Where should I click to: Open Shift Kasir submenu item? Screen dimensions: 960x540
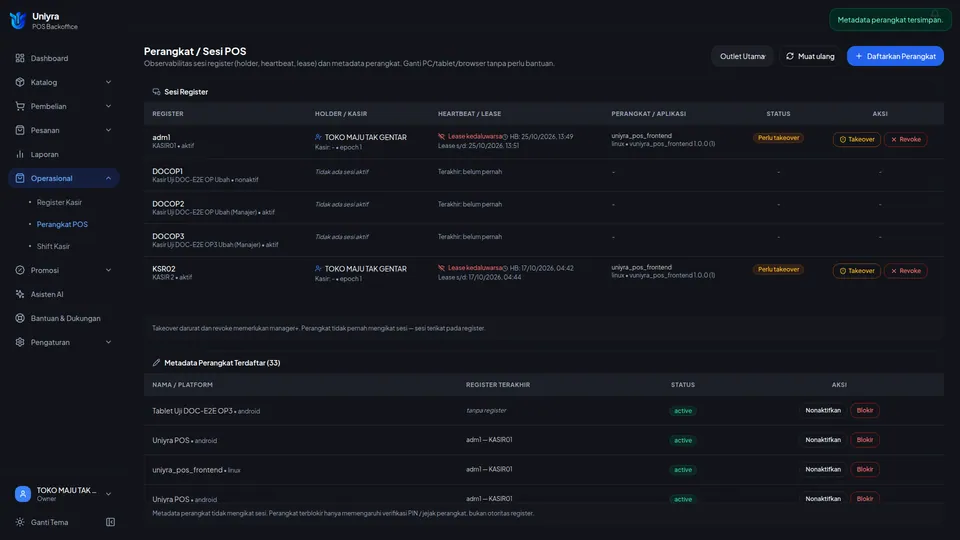[53, 246]
